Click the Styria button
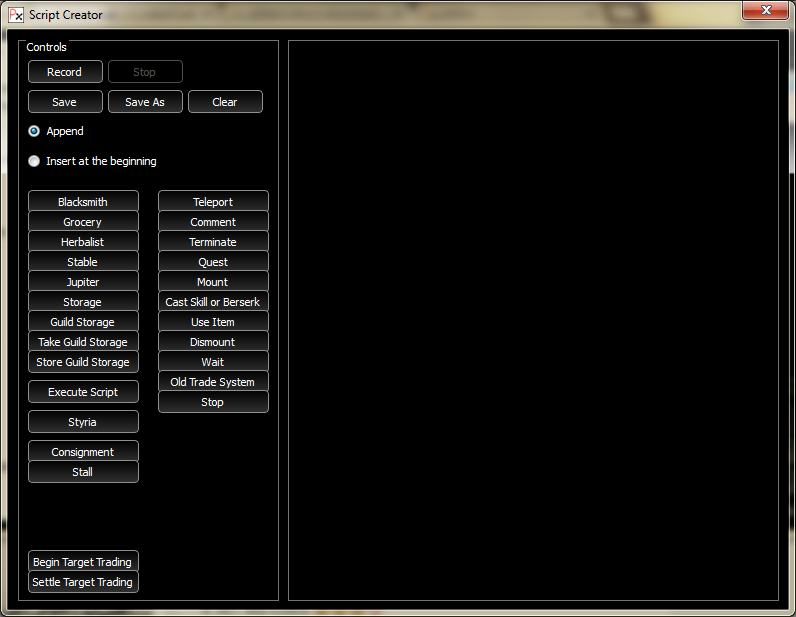Image resolution: width=796 pixels, height=617 pixels. click(83, 422)
